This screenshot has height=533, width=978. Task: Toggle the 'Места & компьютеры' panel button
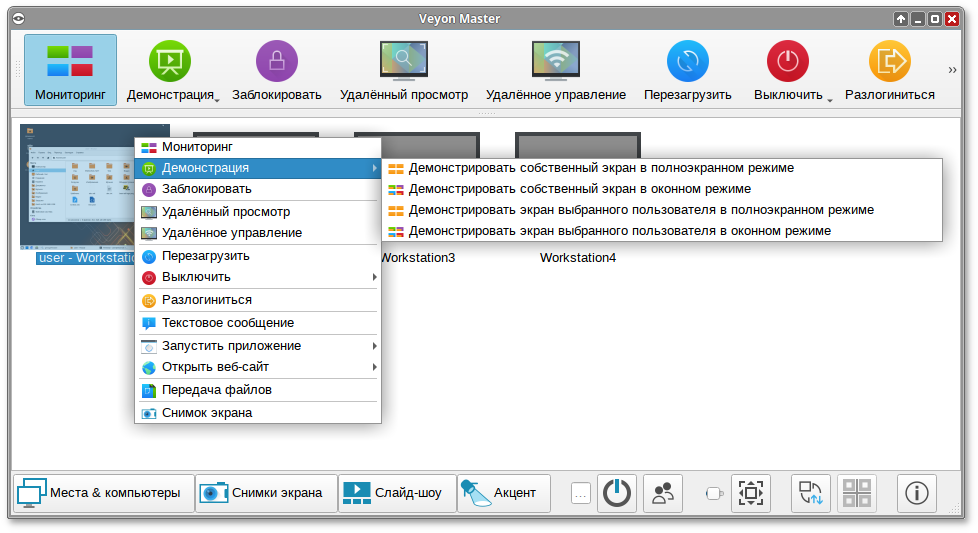click(x=101, y=493)
